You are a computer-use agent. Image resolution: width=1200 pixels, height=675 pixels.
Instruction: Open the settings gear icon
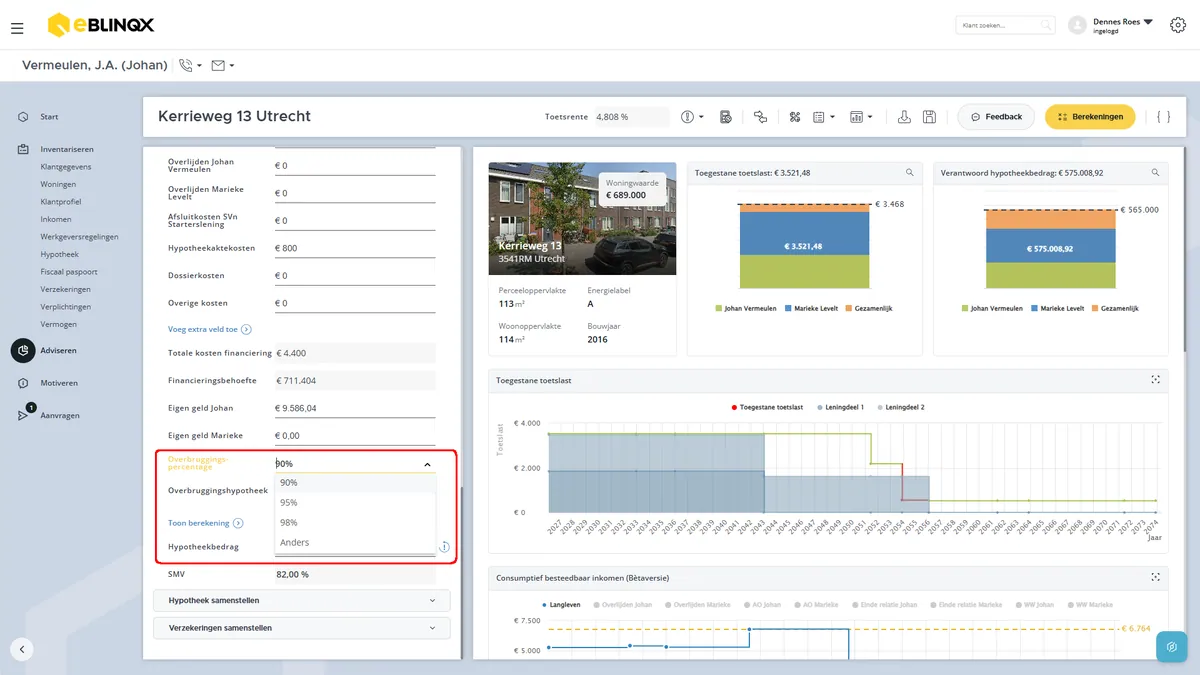point(1178,25)
